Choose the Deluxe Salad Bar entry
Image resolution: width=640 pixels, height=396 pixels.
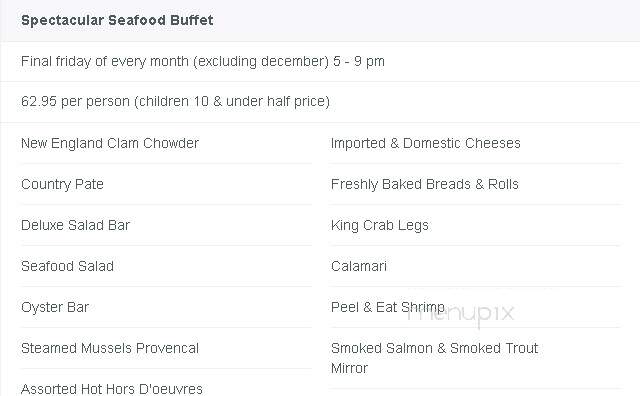tap(76, 225)
